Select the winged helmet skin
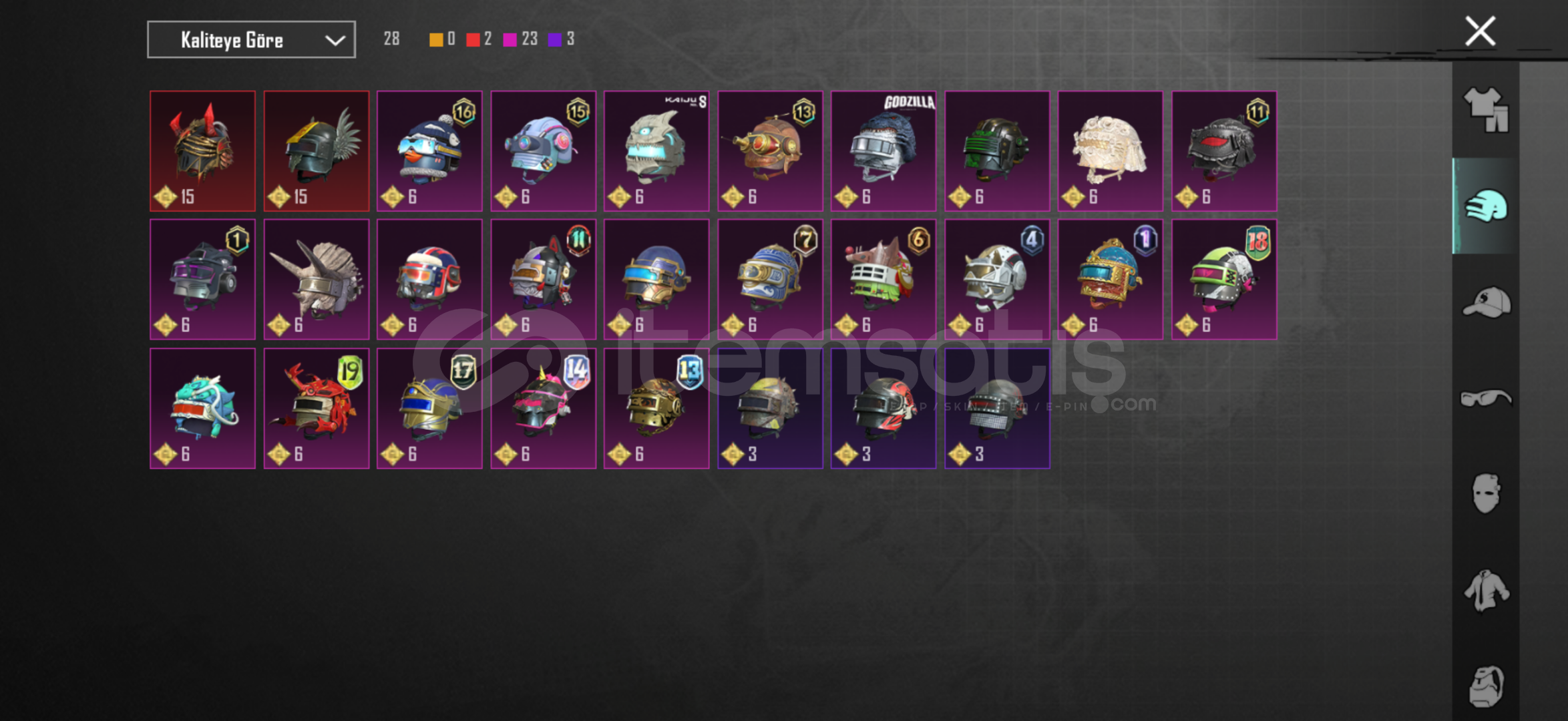1568x721 pixels. [316, 151]
